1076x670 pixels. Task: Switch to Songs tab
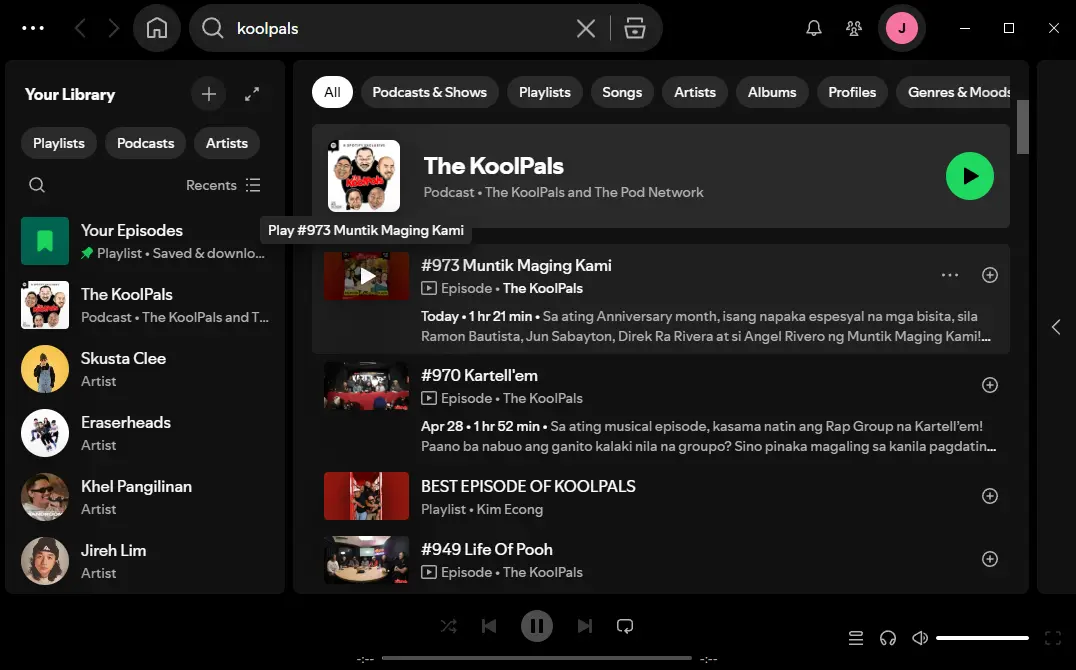point(622,92)
